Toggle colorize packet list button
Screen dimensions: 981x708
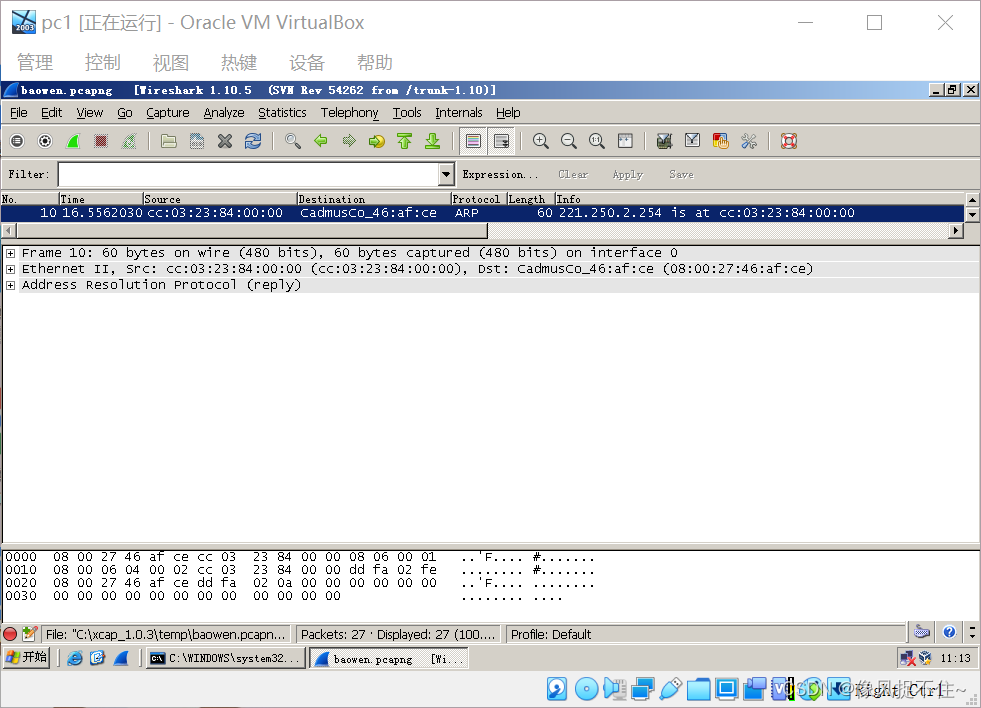[x=473, y=141]
